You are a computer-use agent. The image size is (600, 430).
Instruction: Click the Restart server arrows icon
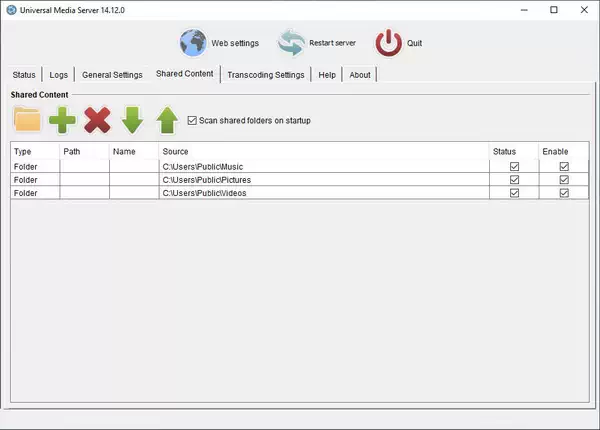[x=292, y=43]
